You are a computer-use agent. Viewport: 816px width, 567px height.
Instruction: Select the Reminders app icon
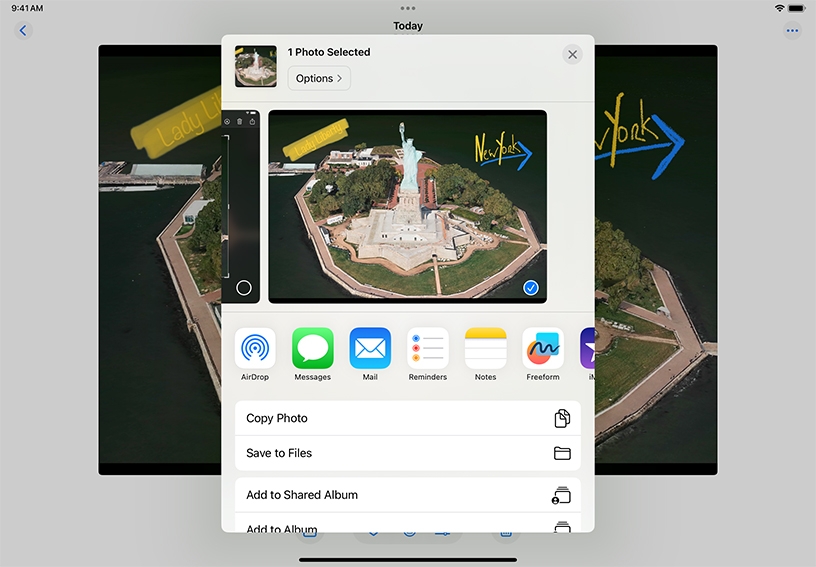[x=428, y=349]
